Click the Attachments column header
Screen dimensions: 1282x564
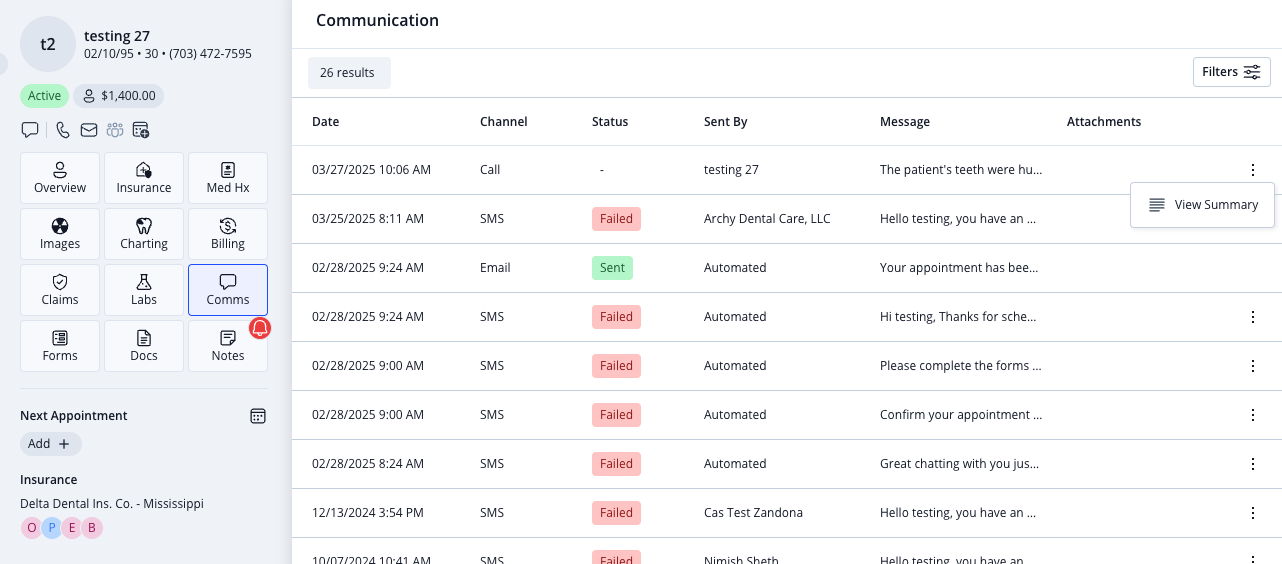coord(1104,122)
